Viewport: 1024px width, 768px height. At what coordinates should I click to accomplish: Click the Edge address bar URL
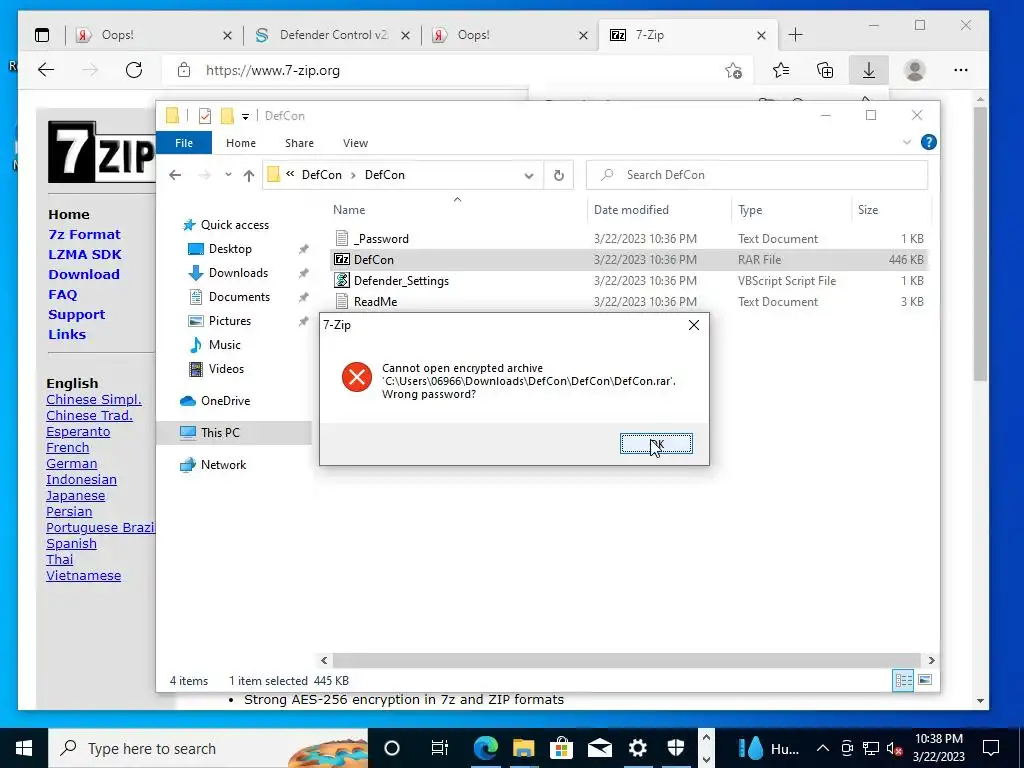pos(273,71)
